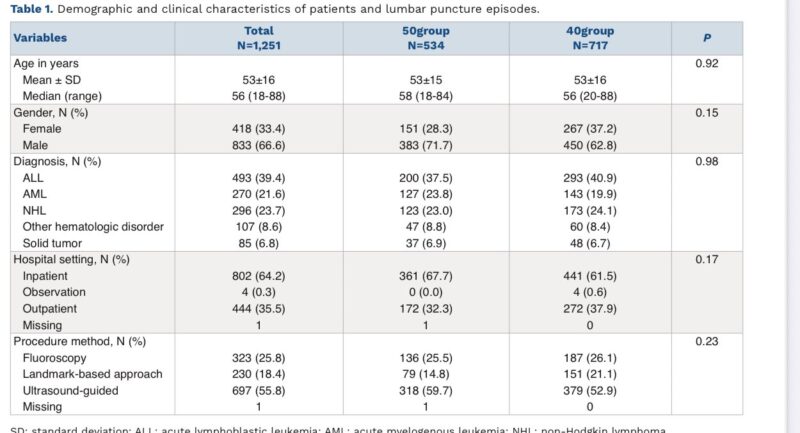
Task: Select the Gender, N (%) row label
Action: click(x=51, y=112)
